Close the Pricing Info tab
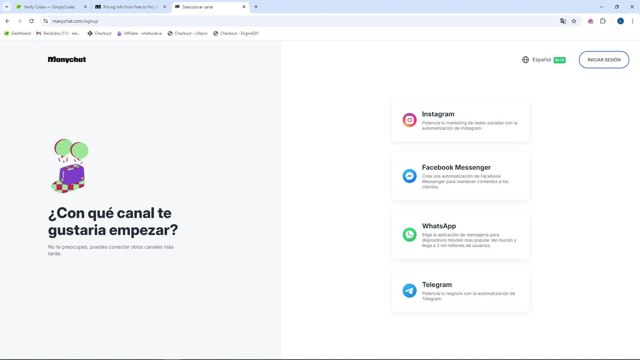The height and width of the screenshot is (360, 640). point(164,7)
